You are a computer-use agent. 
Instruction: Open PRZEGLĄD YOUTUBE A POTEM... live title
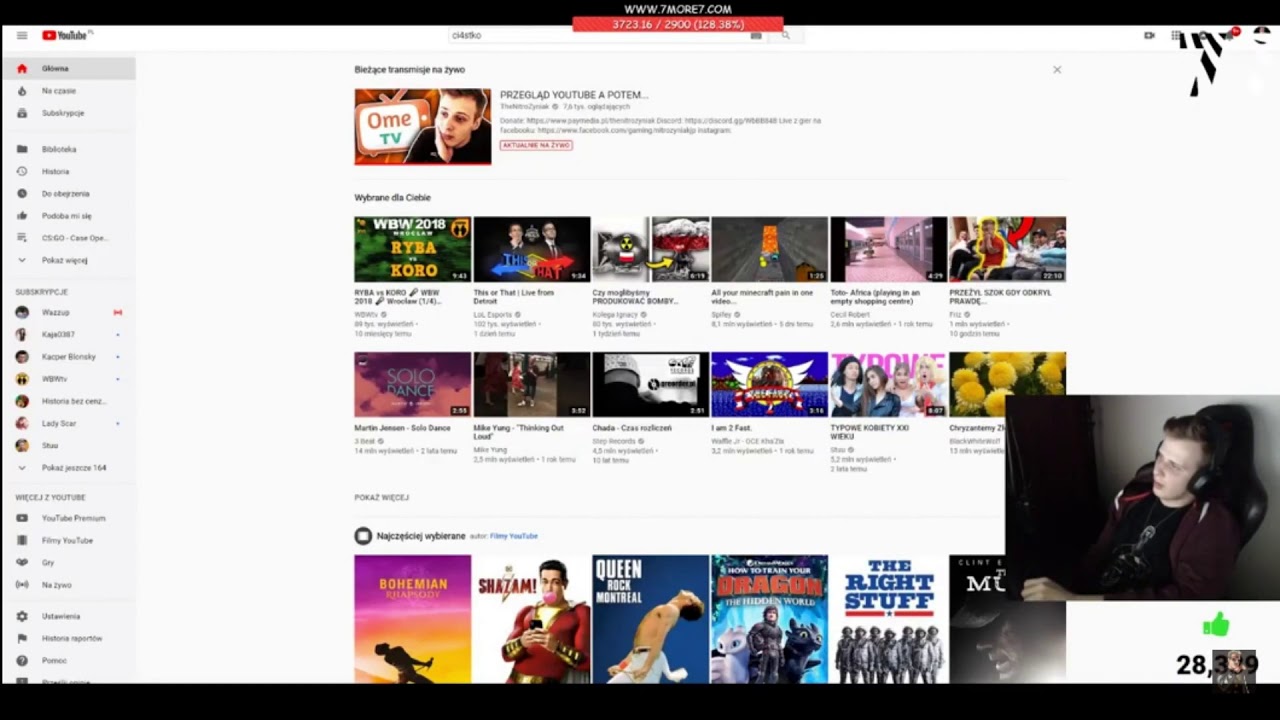point(574,95)
